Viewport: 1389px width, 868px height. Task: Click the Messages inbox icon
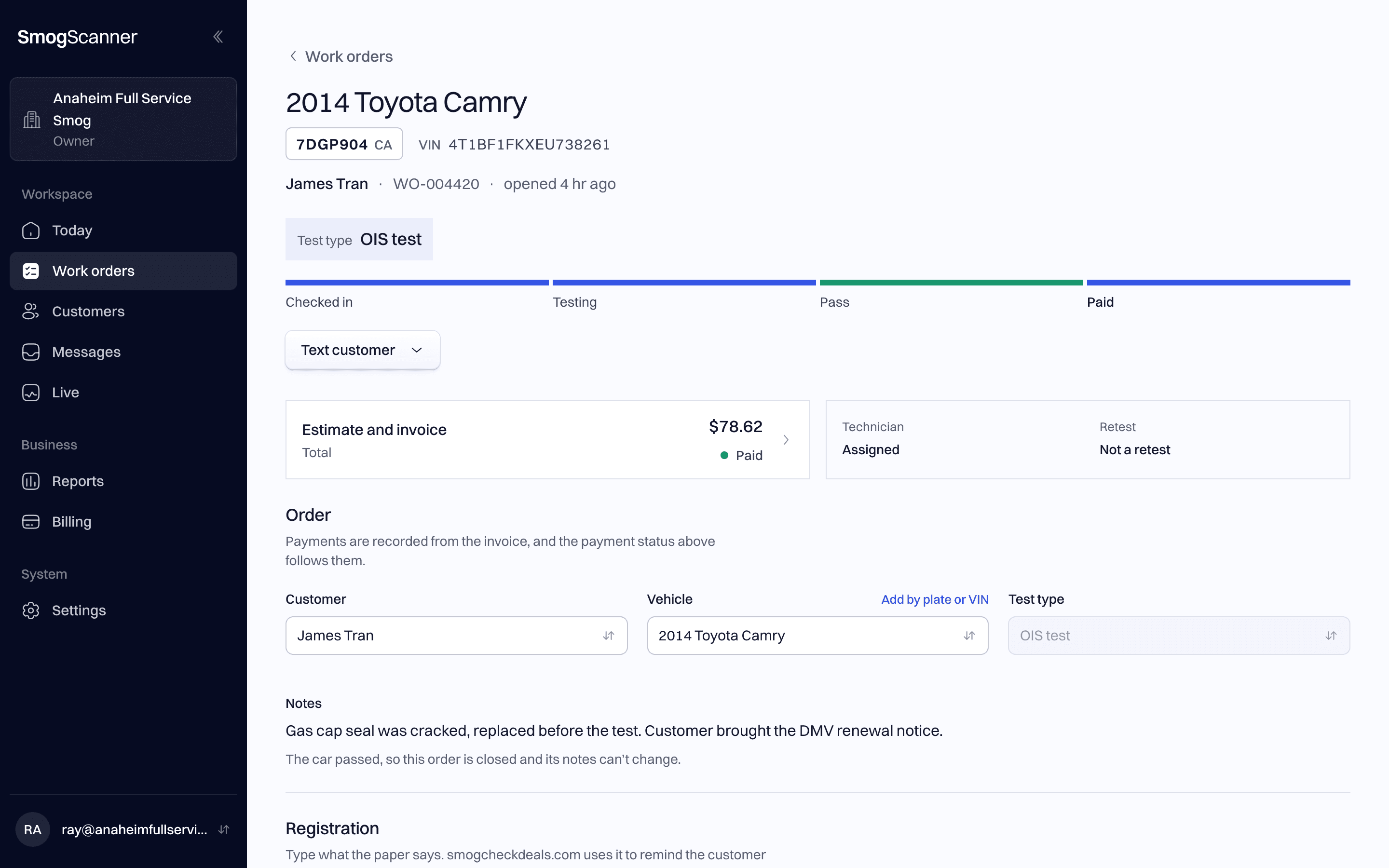point(31,352)
